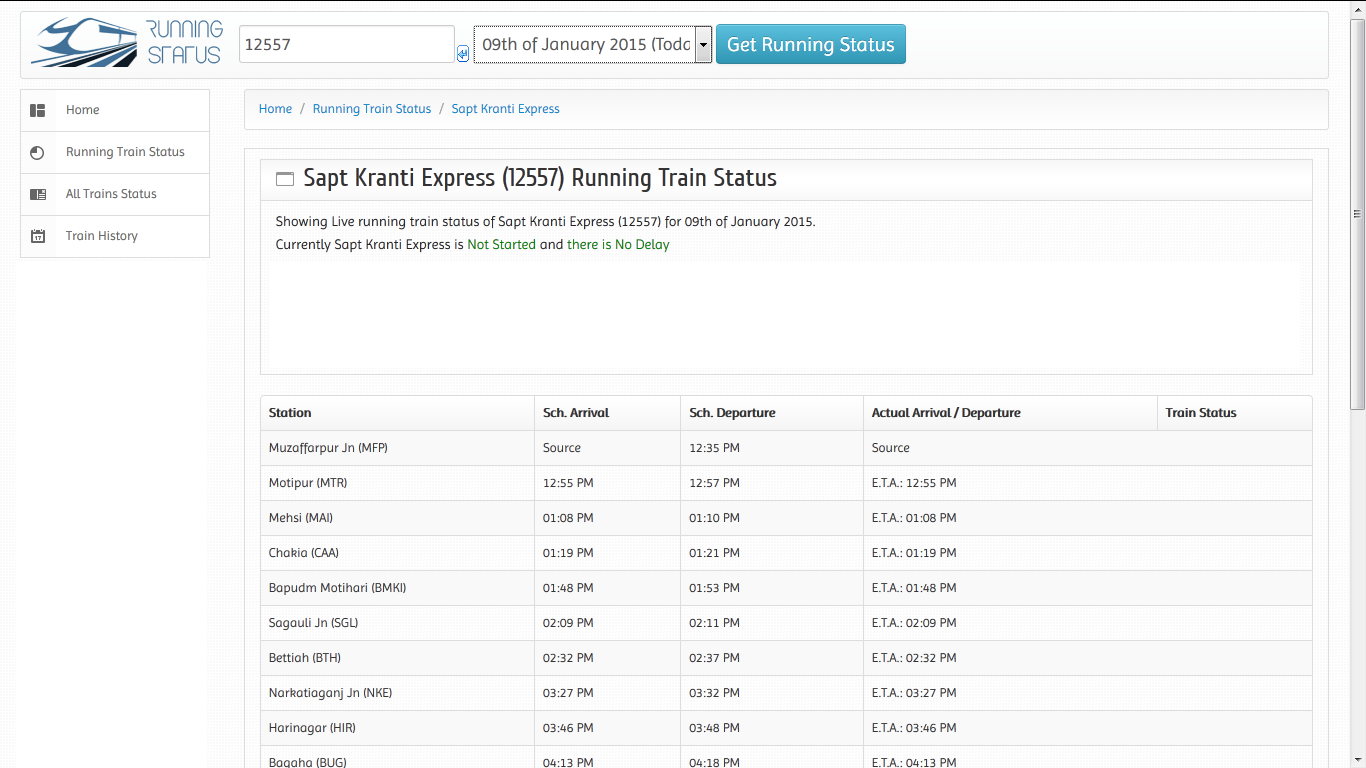Follow the Running Train Status breadcrumb link
1366x768 pixels.
click(x=372, y=109)
